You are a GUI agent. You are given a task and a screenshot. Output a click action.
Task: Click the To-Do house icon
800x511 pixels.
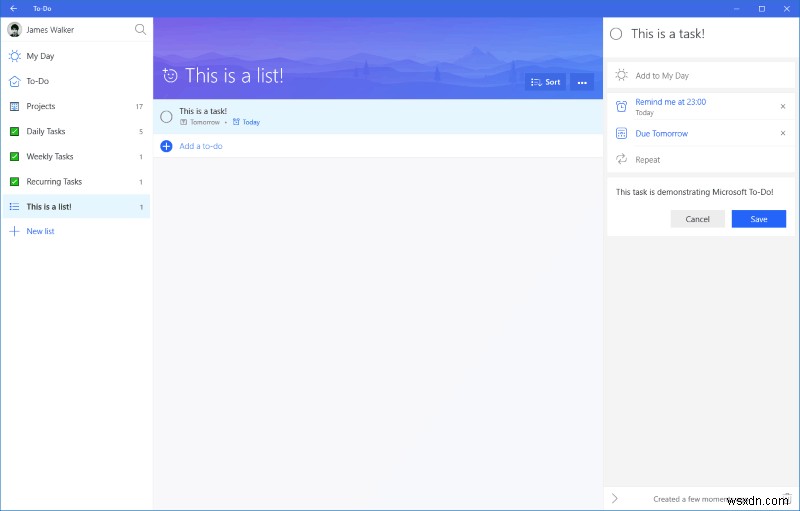15,81
